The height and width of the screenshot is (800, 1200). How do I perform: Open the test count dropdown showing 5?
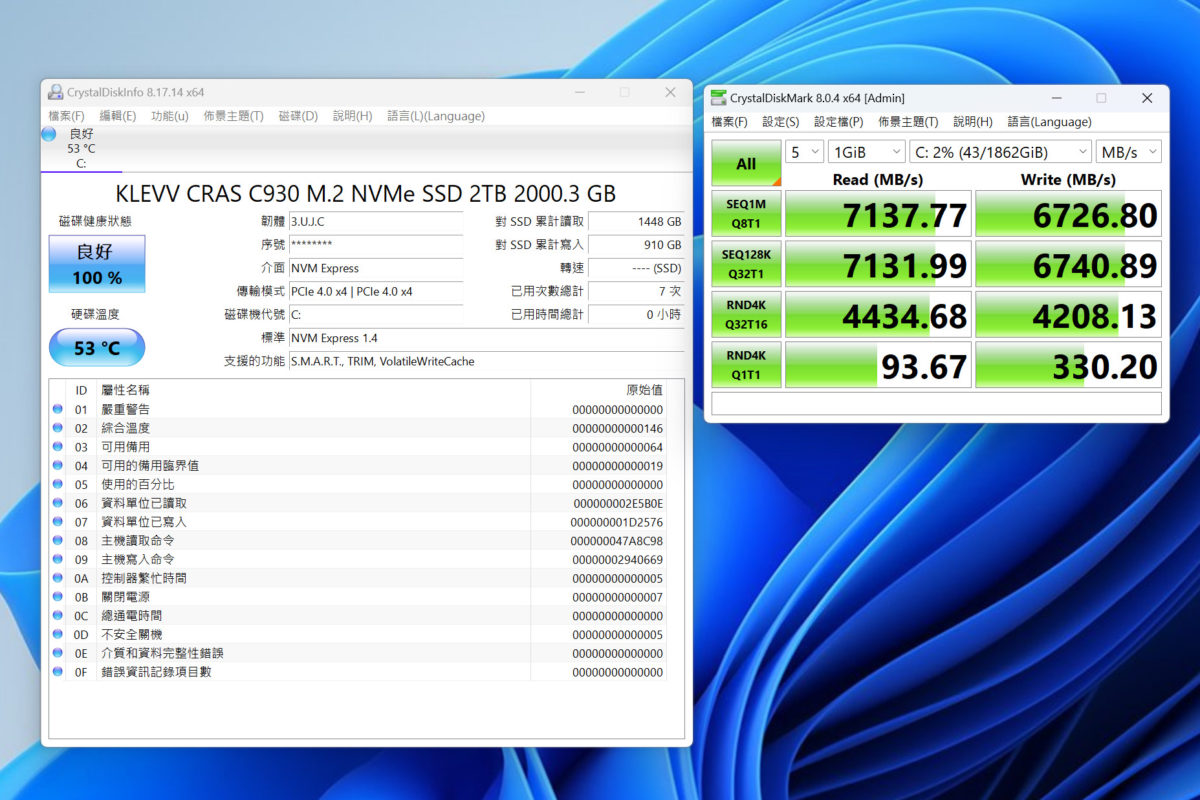click(x=803, y=151)
